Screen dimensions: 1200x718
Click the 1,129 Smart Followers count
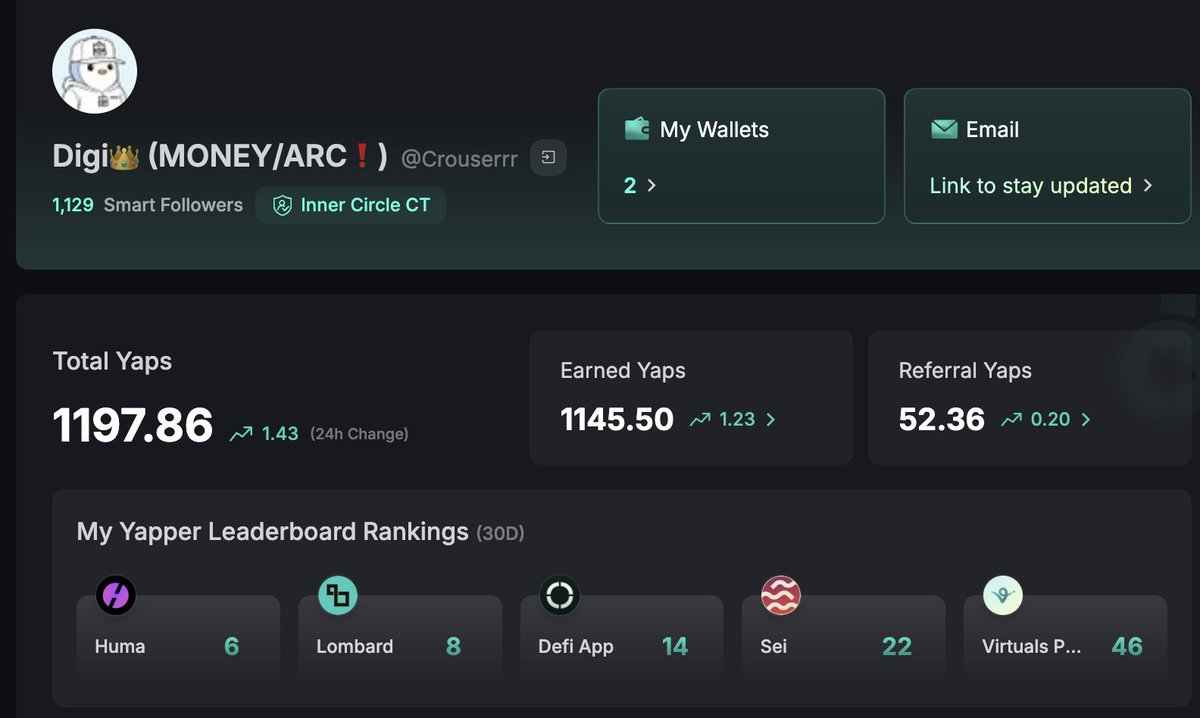[147, 205]
